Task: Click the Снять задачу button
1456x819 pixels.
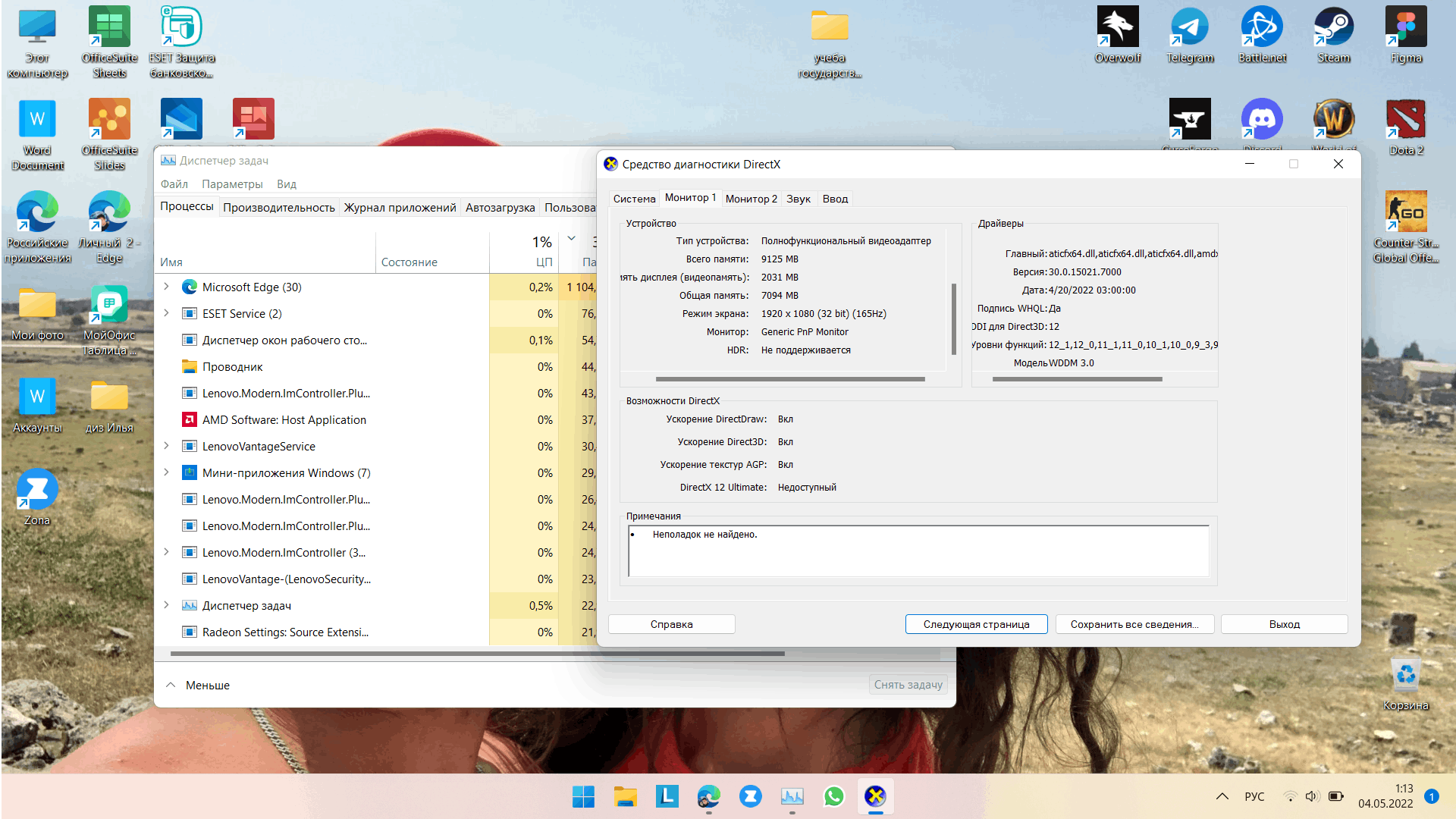Action: 908,685
